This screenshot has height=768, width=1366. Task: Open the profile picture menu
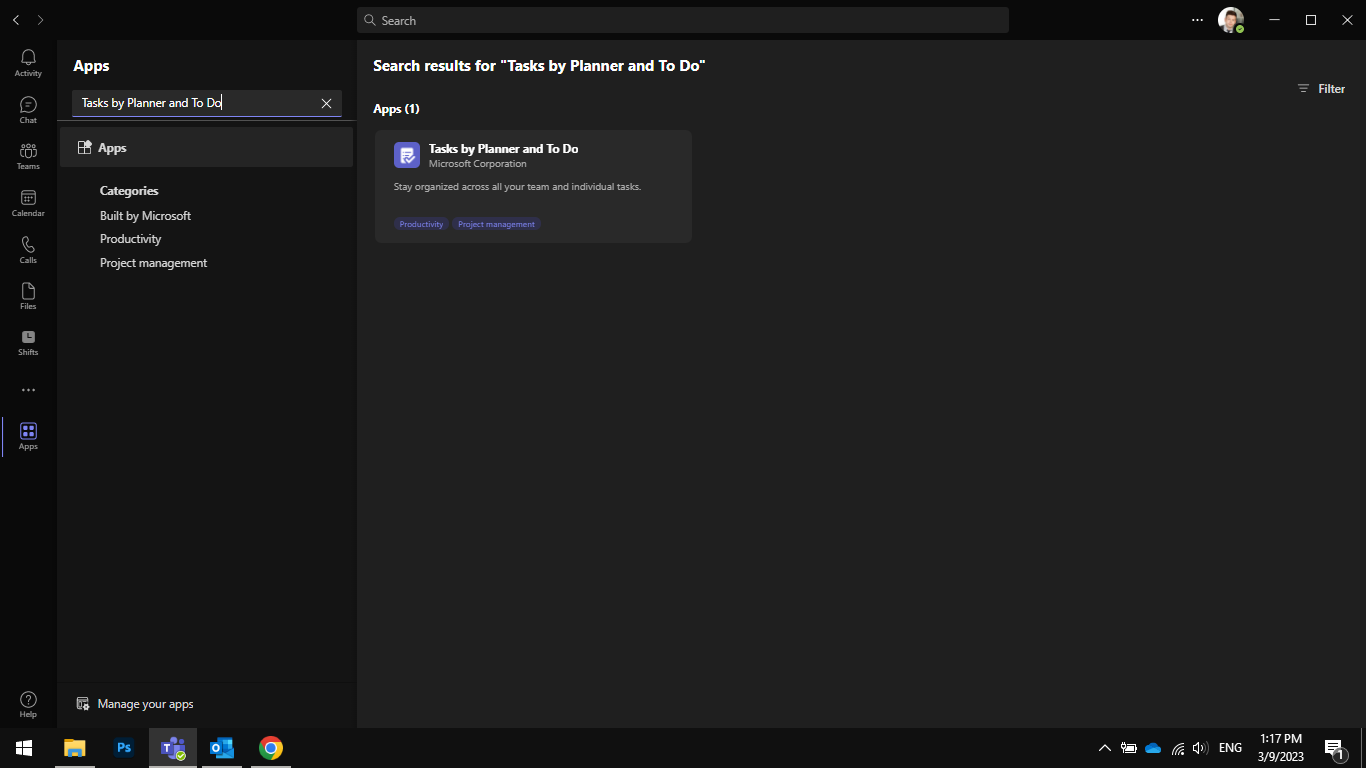(x=1231, y=20)
